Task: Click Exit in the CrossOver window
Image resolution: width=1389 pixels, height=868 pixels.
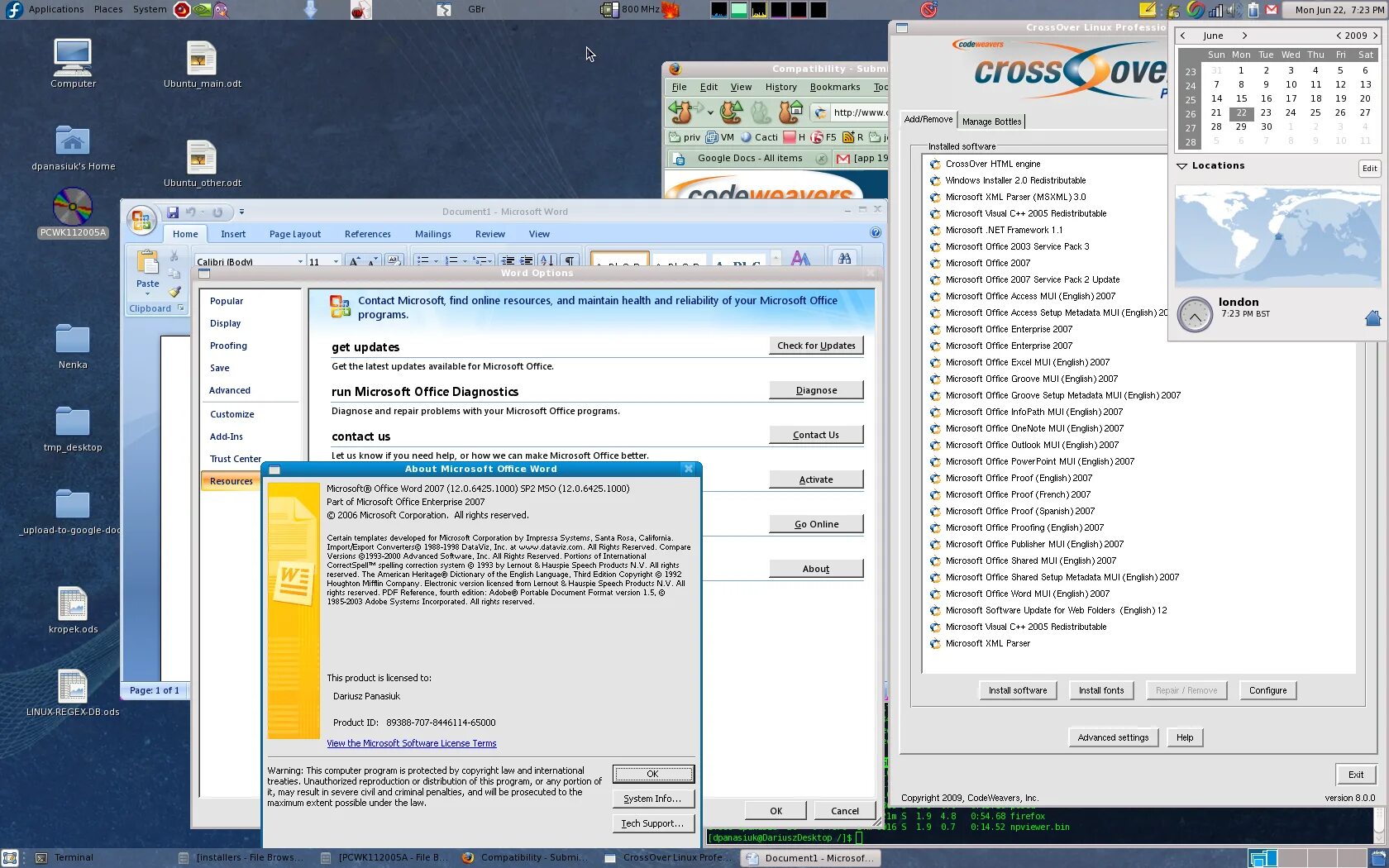Action: pos(1356,775)
